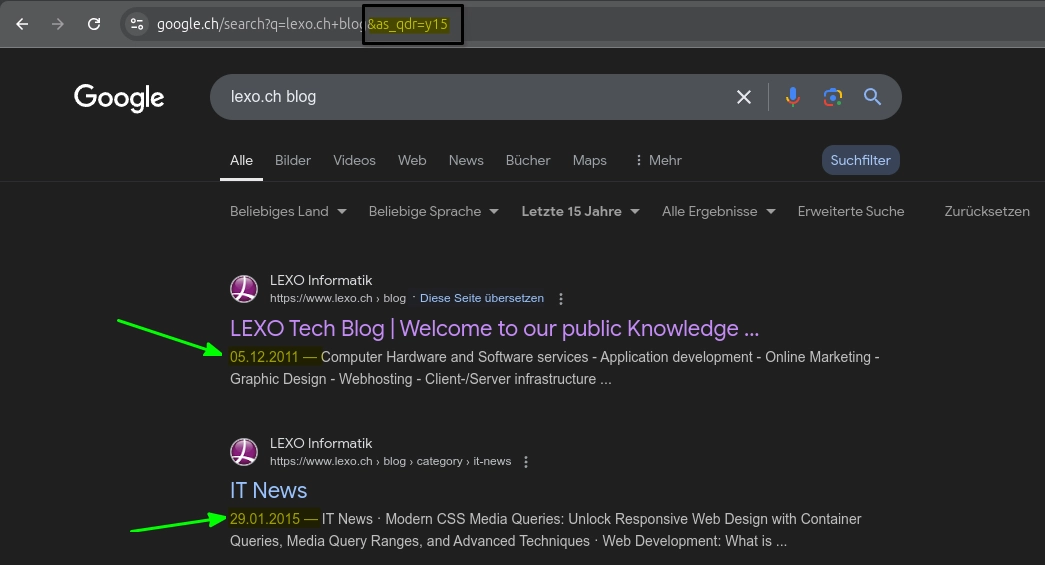
Task: Expand the Mehr menu
Action: [x=658, y=161]
